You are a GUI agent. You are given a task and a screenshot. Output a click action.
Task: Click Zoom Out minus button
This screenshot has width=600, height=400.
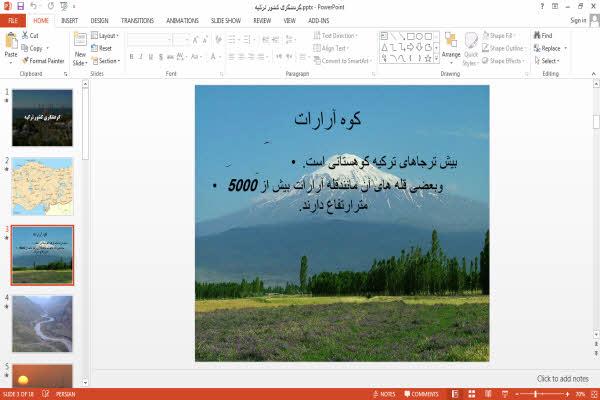click(517, 394)
